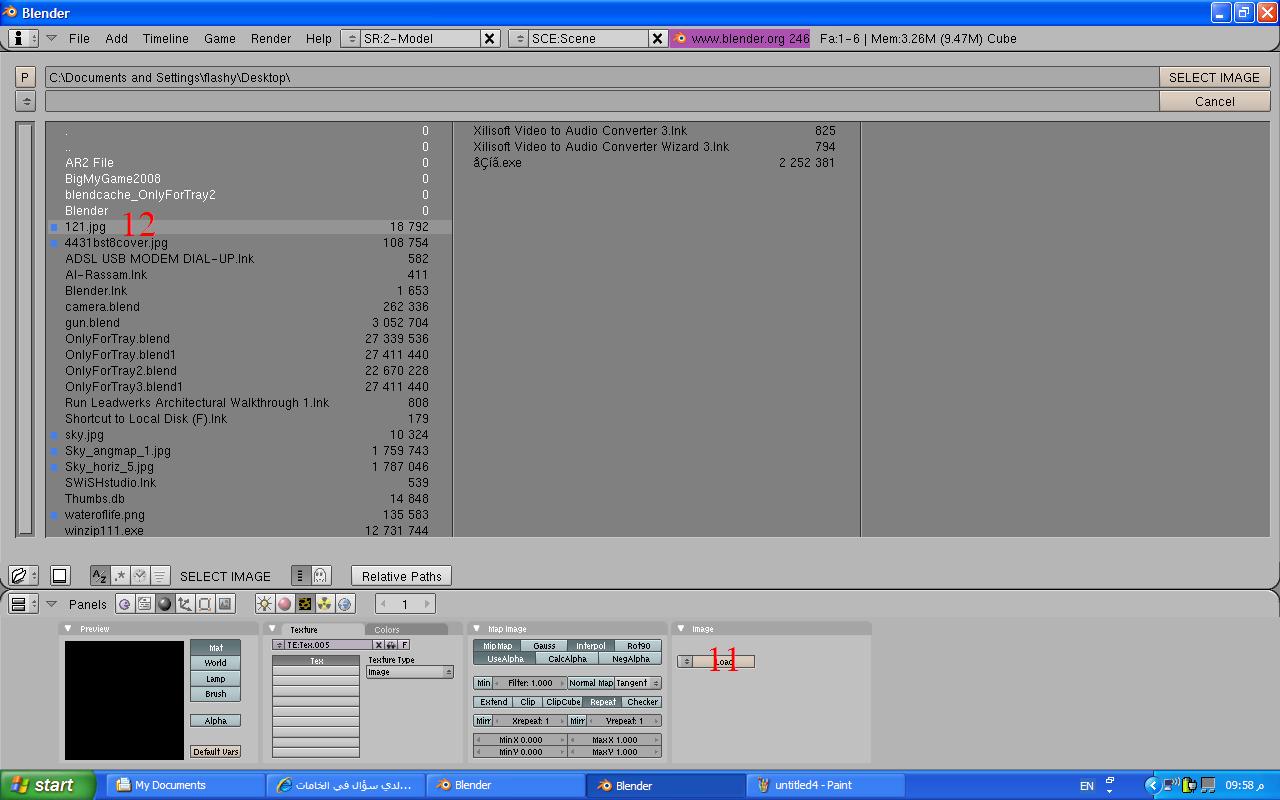This screenshot has height=800, width=1280.
Task: Enable the Normal Map toggle
Action: (591, 683)
